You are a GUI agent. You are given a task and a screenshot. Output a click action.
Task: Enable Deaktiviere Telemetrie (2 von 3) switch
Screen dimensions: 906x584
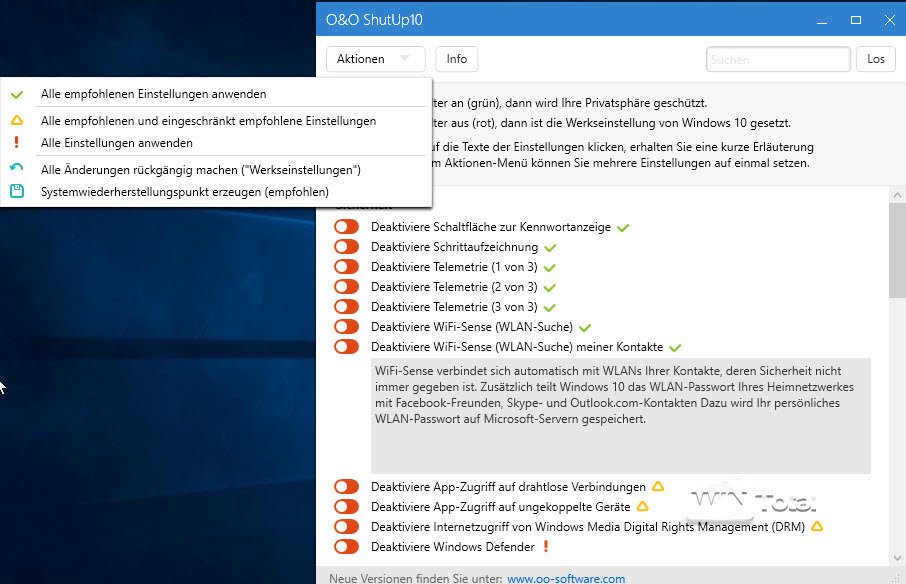[x=347, y=287]
